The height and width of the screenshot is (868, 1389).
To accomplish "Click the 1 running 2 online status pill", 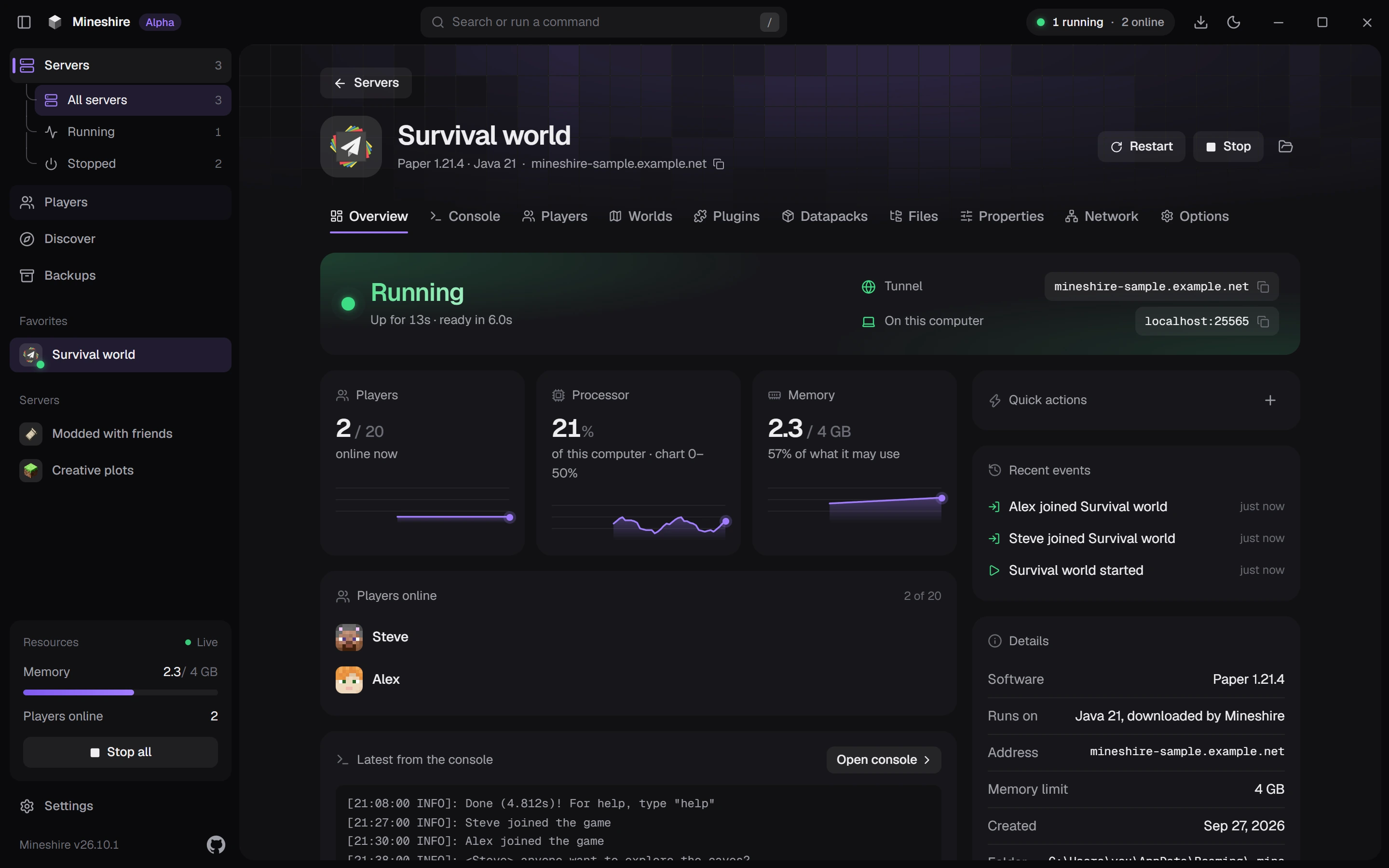I will [x=1100, y=22].
